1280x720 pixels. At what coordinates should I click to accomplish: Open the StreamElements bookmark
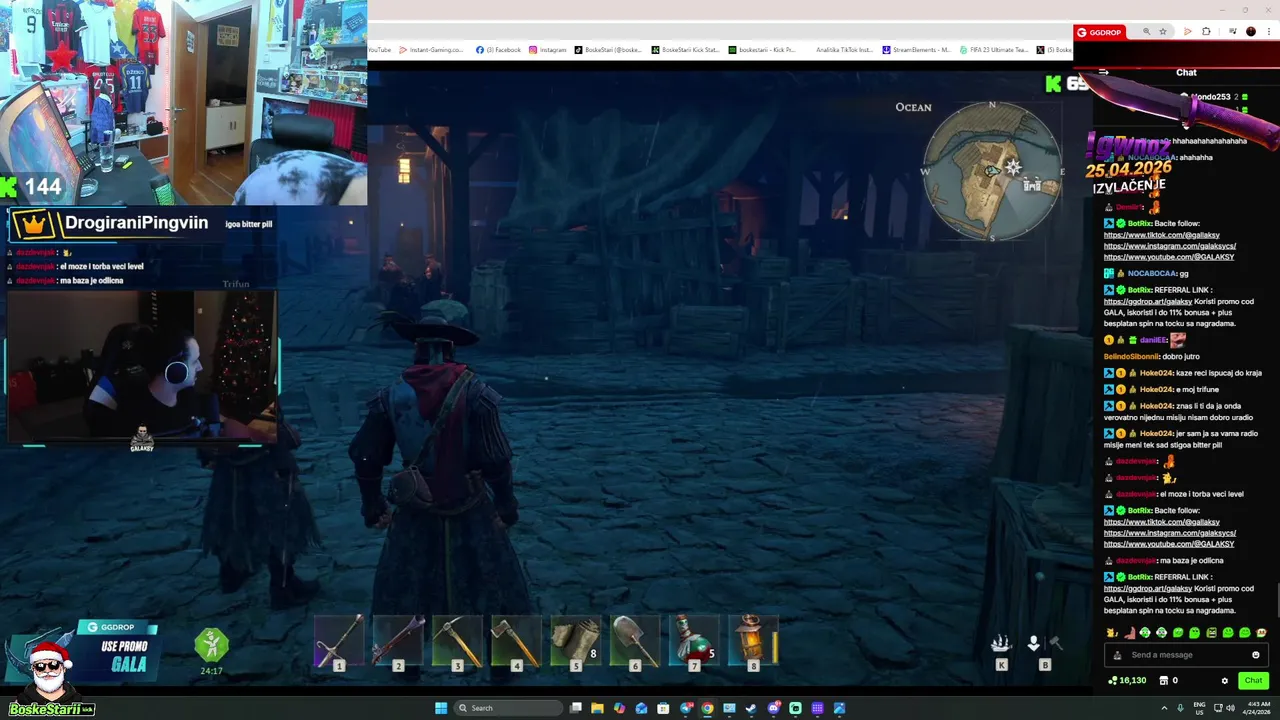click(917, 50)
